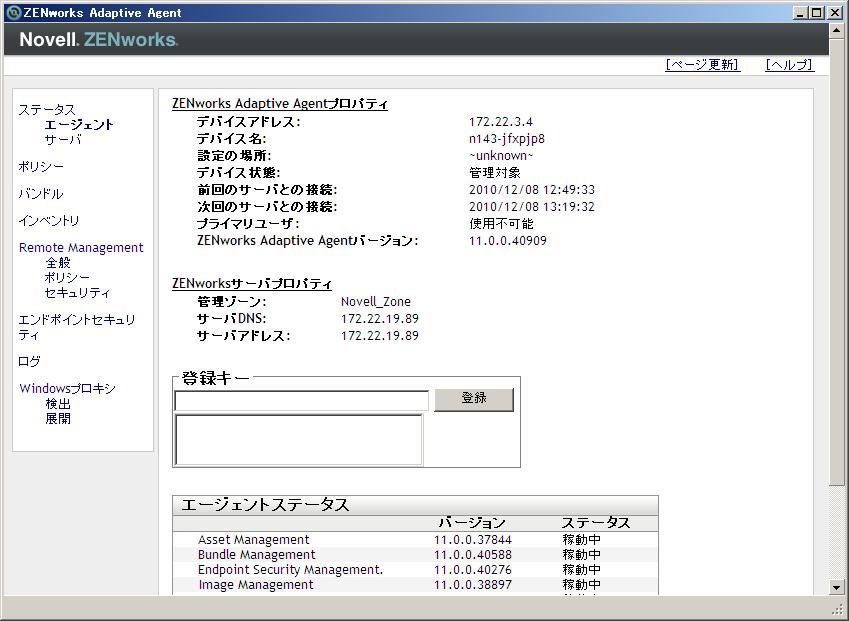
Task: Click the ZENworks title bar app icon
Action: tap(14, 12)
